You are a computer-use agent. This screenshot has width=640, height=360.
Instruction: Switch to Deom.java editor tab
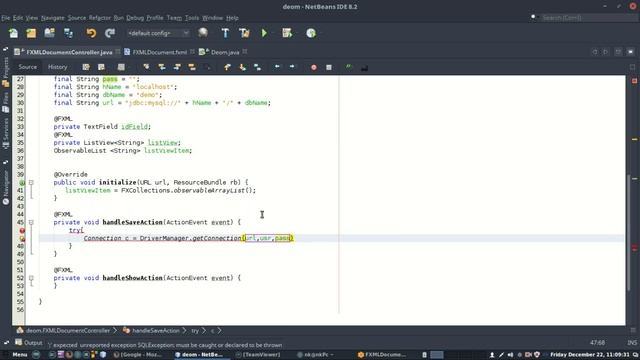(x=224, y=52)
